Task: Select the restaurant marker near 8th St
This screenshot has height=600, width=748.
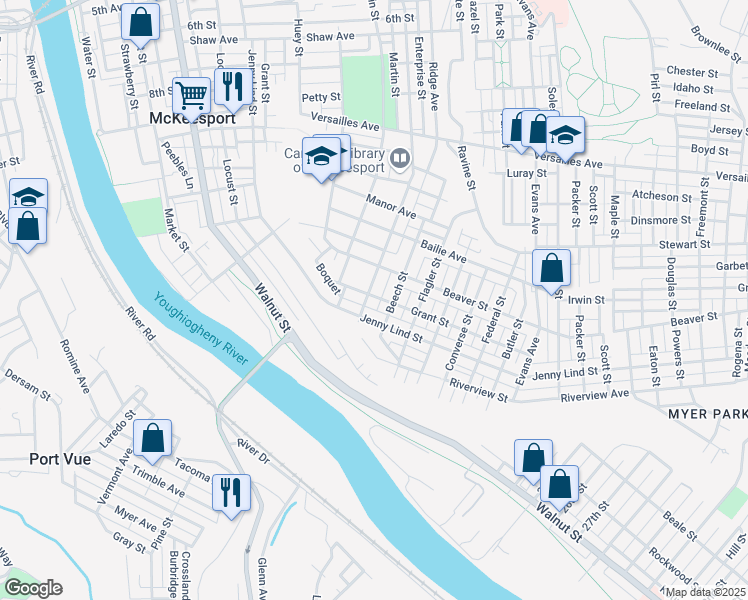Action: pos(233,88)
